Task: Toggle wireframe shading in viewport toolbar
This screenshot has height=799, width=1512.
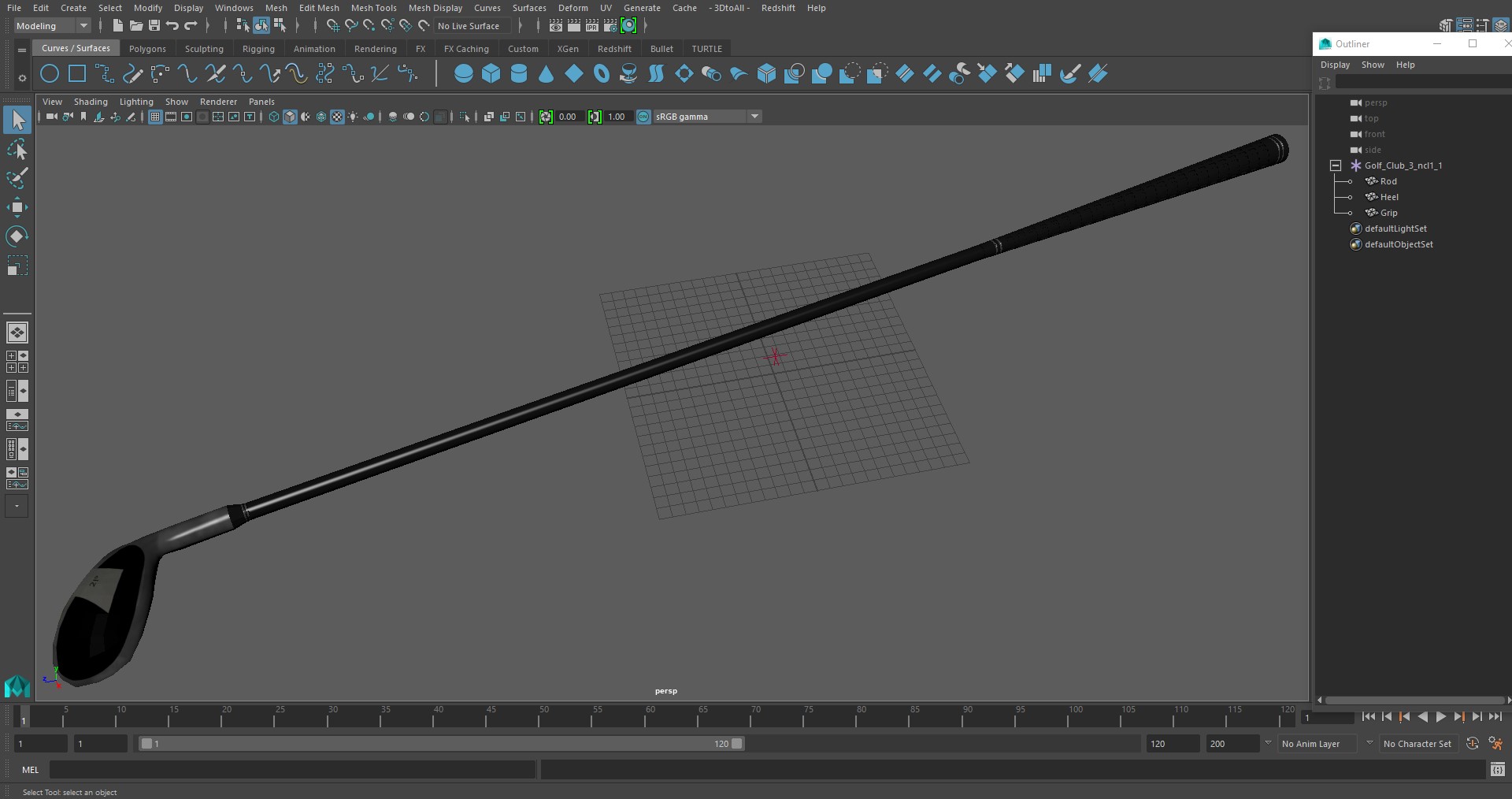Action: click(x=274, y=117)
